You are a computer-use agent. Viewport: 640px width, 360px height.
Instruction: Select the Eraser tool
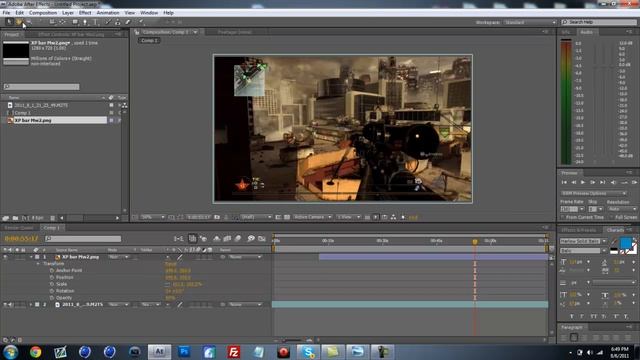coord(128,22)
